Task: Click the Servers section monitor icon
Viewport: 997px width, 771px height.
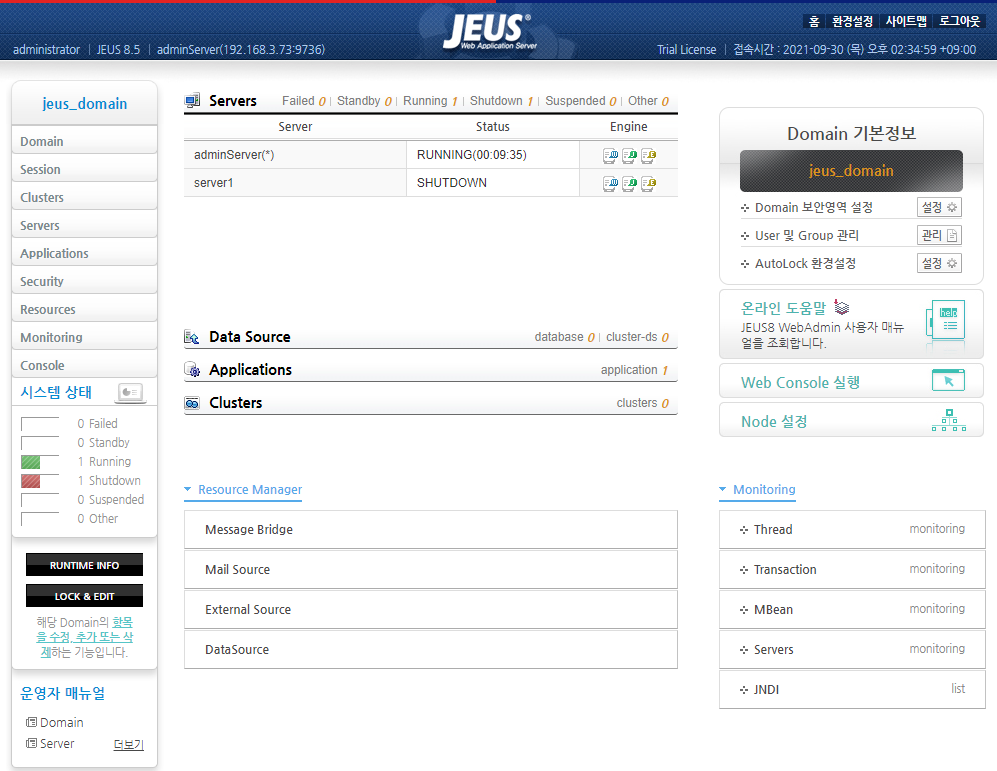Action: [192, 100]
